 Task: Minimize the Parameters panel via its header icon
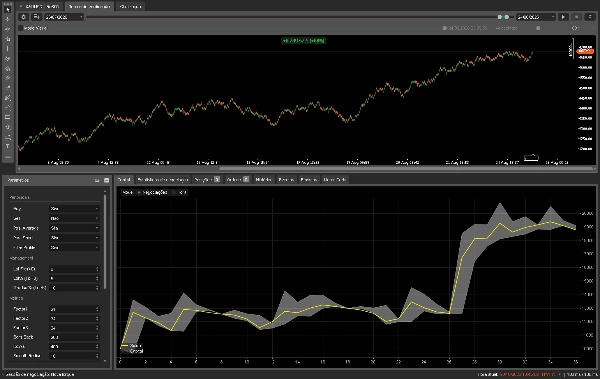pos(97,180)
